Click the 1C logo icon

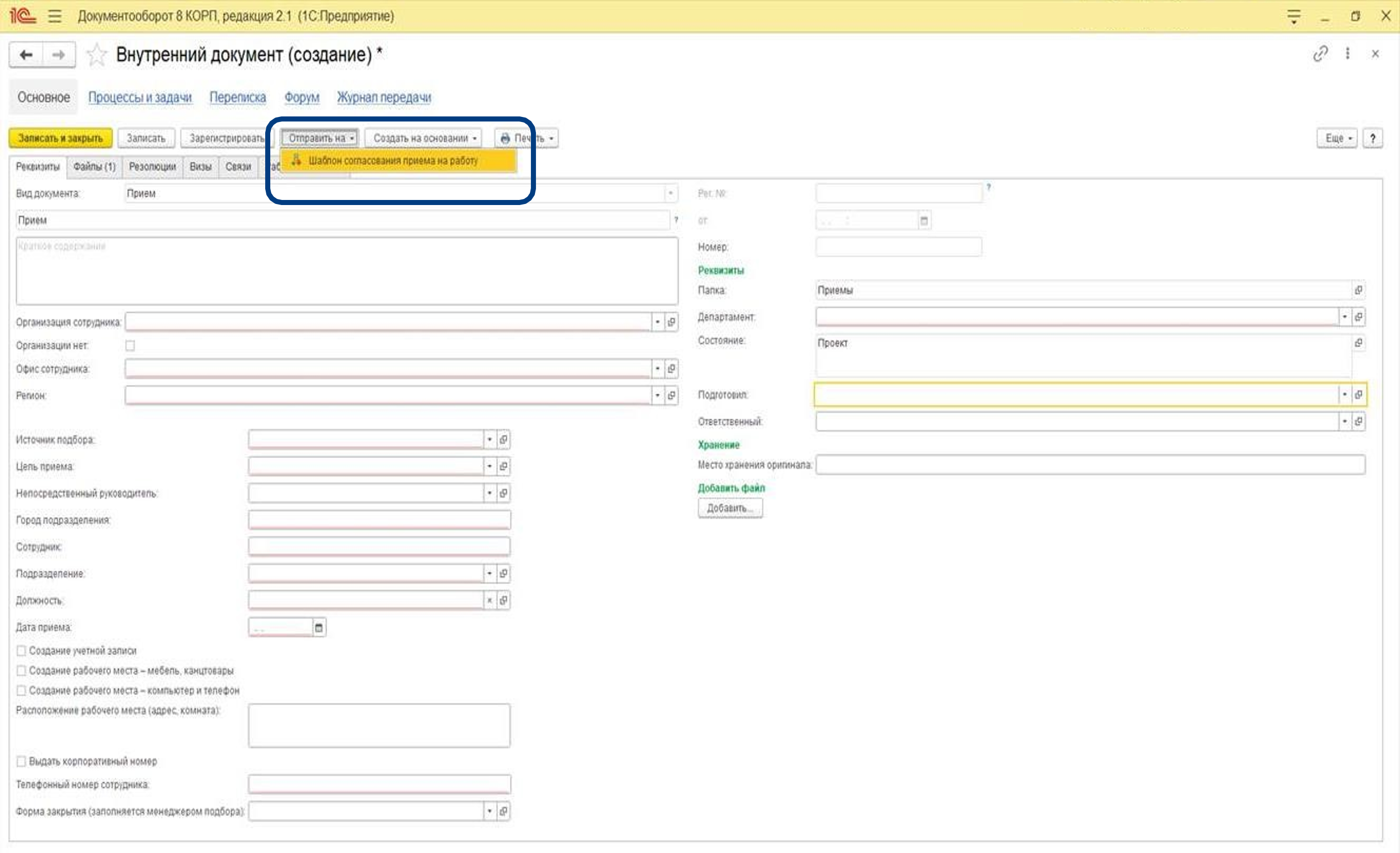(23, 16)
